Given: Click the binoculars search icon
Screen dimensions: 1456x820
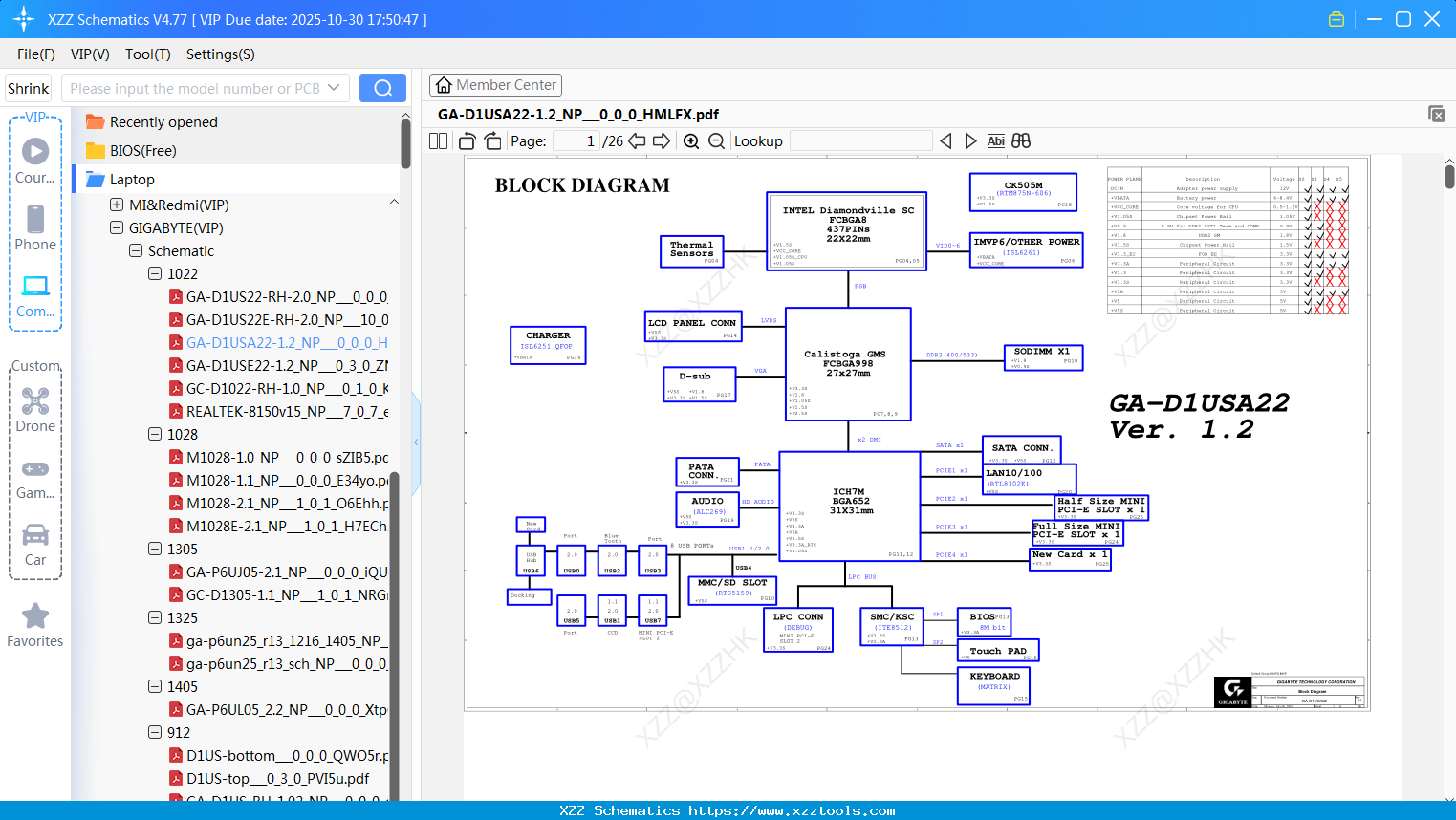Looking at the screenshot, I should [x=1021, y=140].
